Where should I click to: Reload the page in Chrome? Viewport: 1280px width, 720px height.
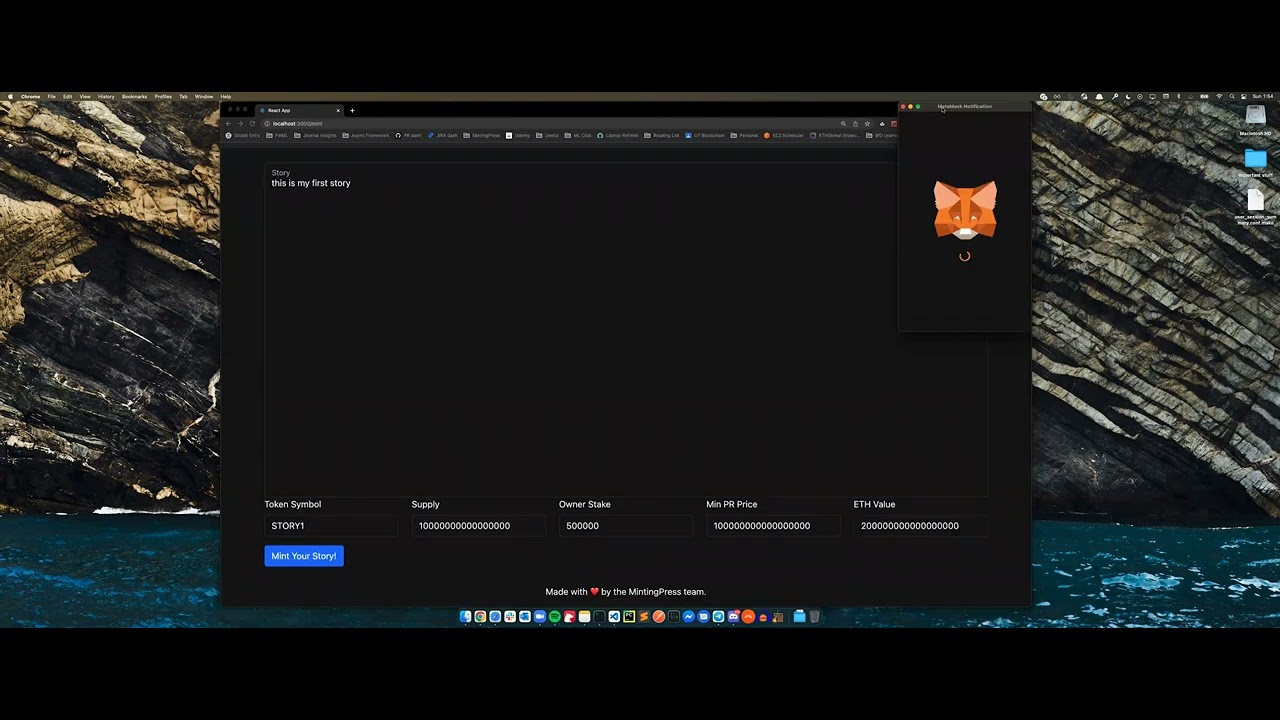tap(252, 123)
